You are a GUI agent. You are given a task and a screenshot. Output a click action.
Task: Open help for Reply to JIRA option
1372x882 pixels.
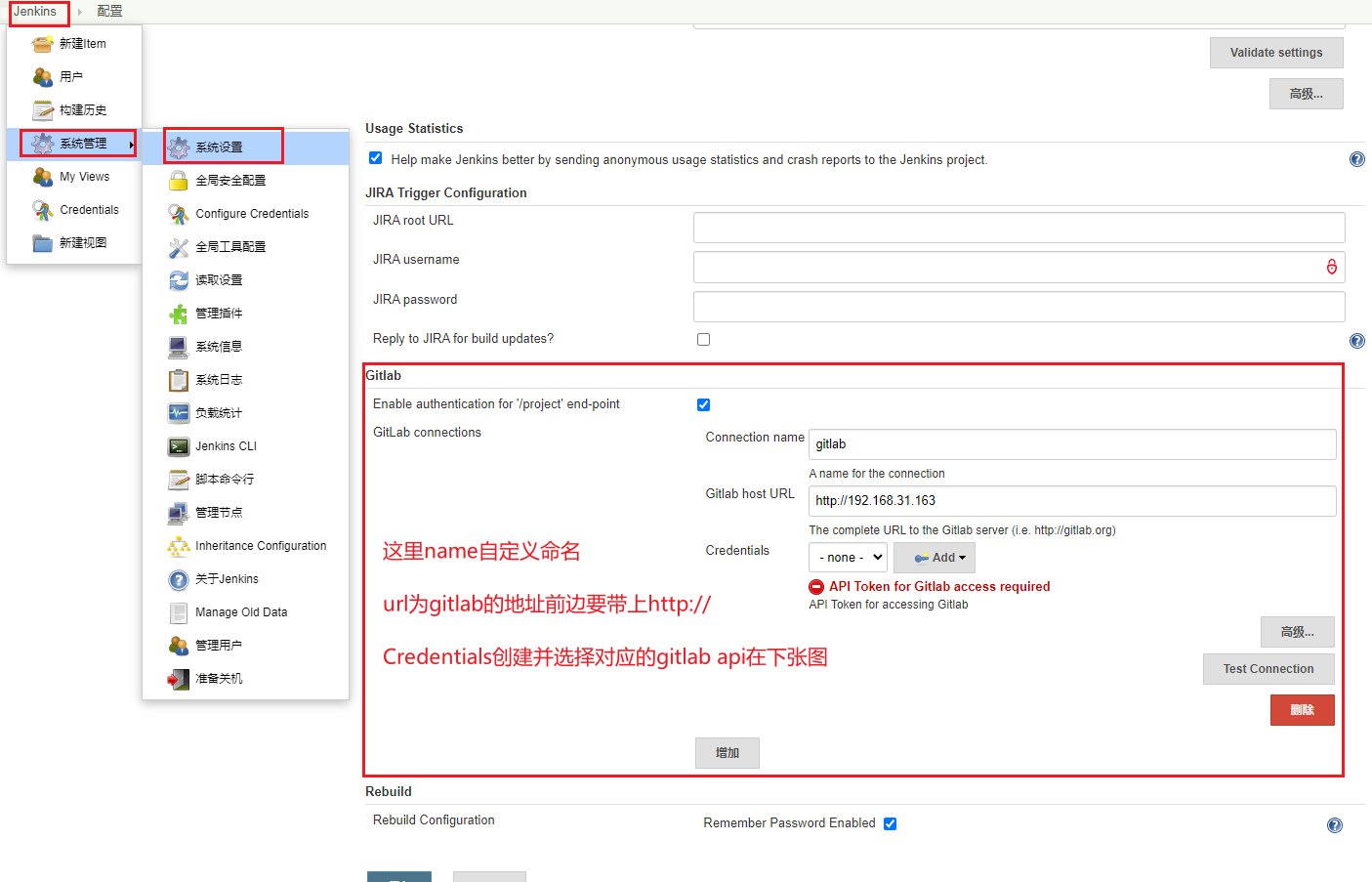click(x=1357, y=341)
